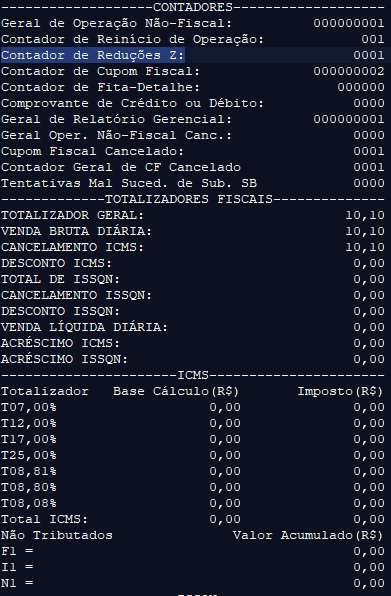Select 'Geral de Relatório Gerencial:' label
Viewport: 391px width, 596px height.
pyautogui.click(x=116, y=119)
